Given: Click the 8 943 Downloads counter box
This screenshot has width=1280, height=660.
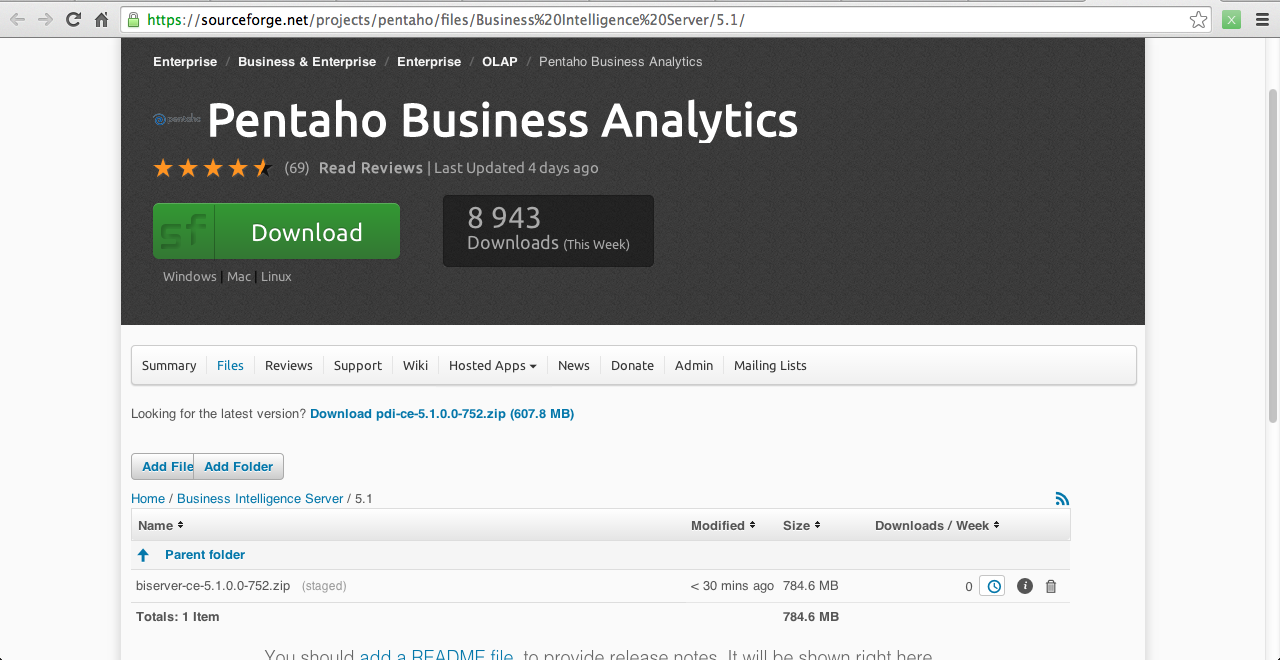Looking at the screenshot, I should tap(548, 231).
